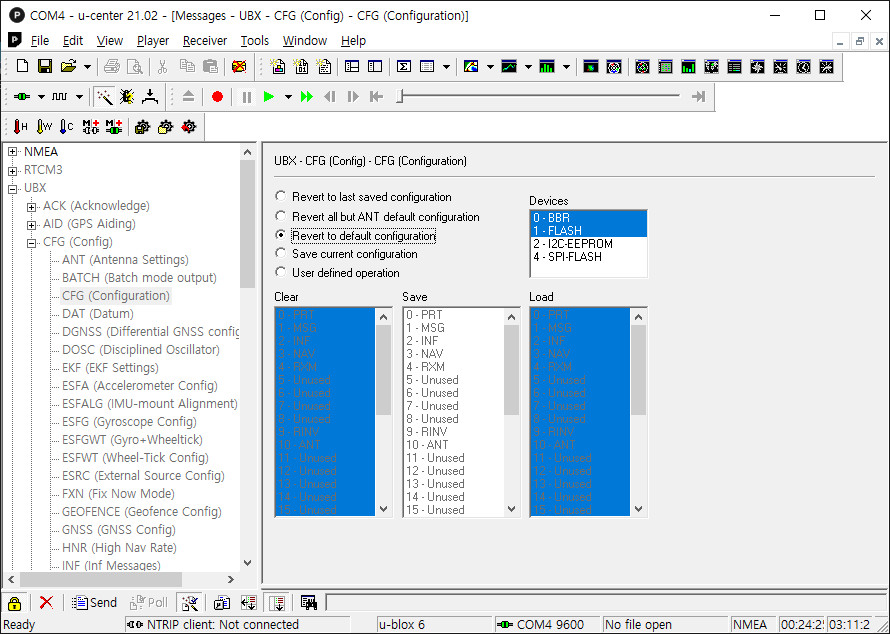The image size is (890, 634).
Task: Open the Sigma statistic view icon
Action: [404, 66]
